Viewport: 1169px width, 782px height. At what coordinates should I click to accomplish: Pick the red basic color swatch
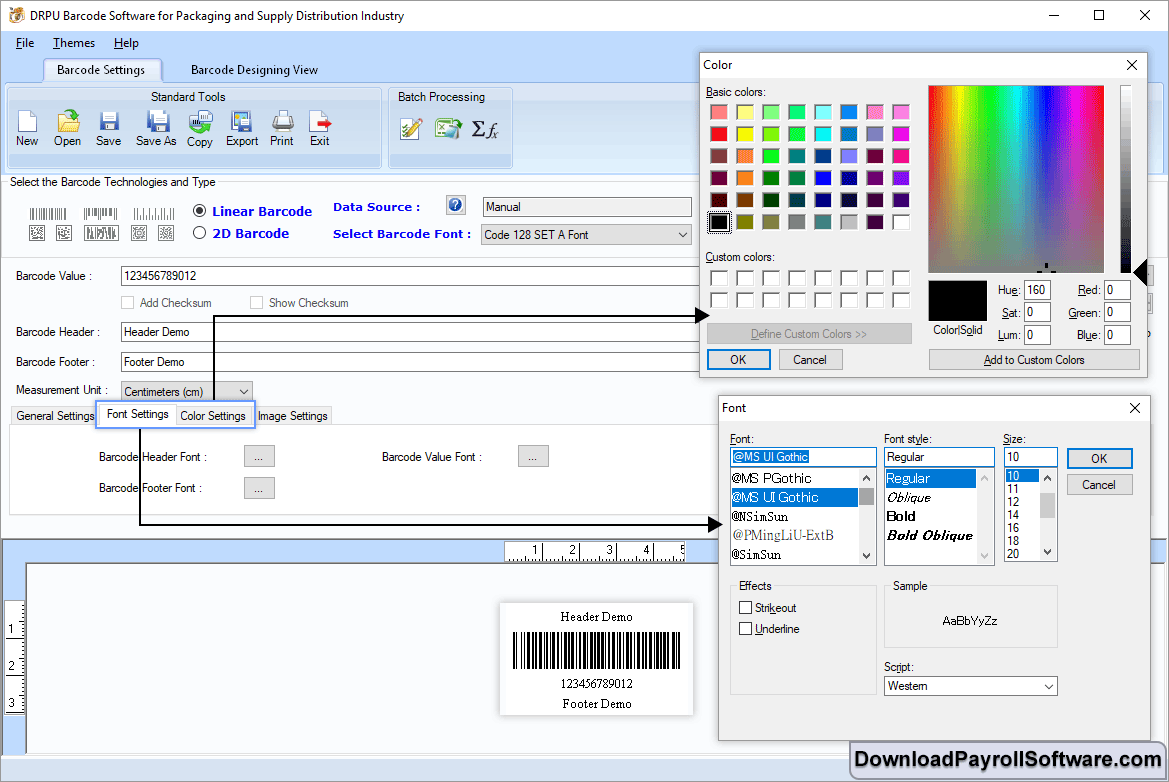click(718, 134)
